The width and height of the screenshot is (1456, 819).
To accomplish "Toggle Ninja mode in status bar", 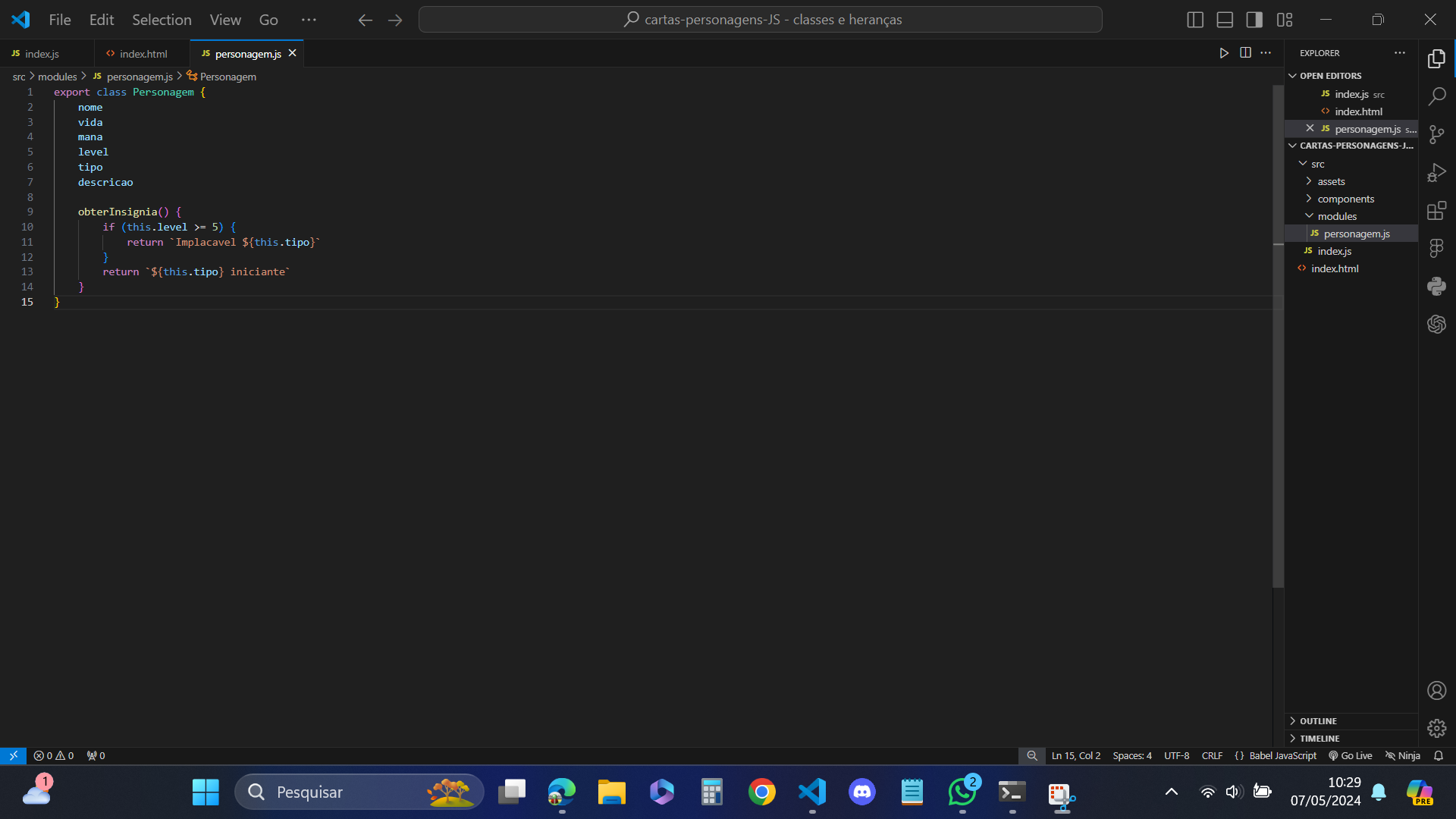I will tap(1402, 755).
